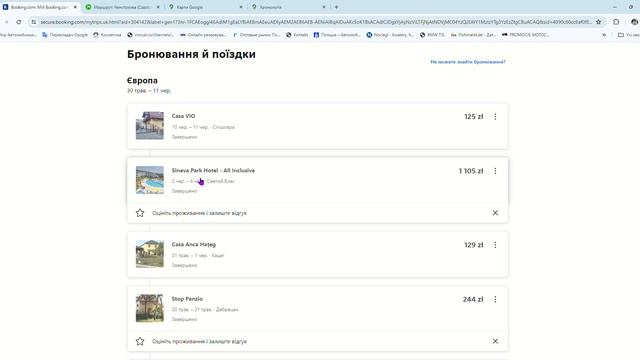Click 129 zł price of Casa Anca Hațeg
This screenshot has width=640, height=360.
473,245
